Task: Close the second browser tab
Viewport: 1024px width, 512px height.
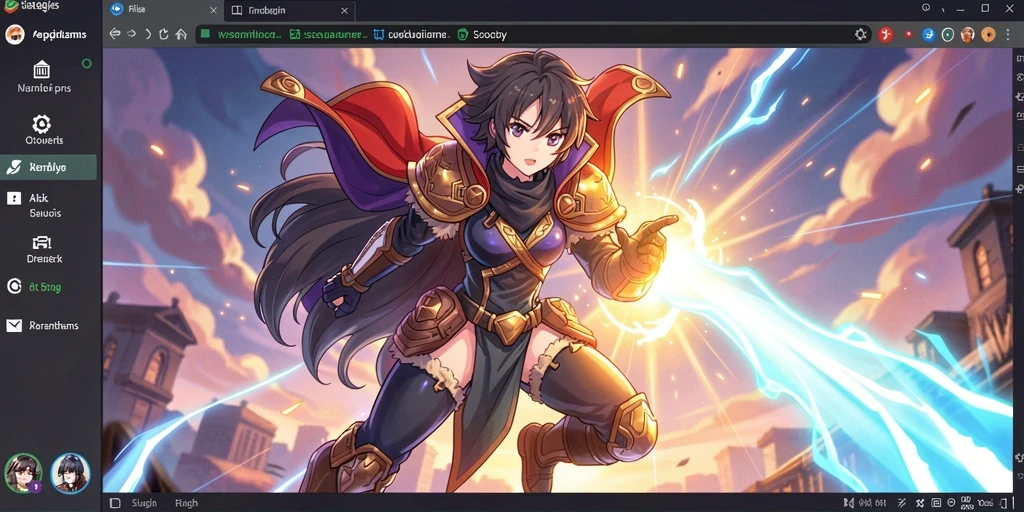Action: (x=344, y=10)
